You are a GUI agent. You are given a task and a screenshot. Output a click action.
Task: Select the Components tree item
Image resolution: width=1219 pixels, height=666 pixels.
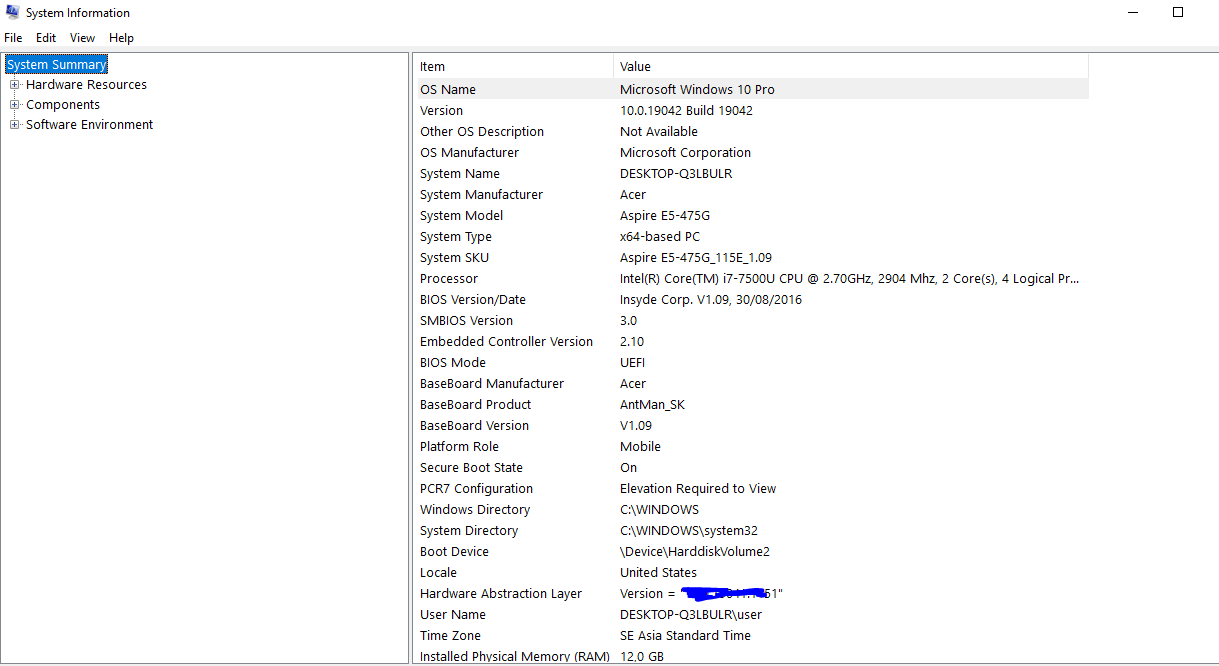[x=63, y=105]
